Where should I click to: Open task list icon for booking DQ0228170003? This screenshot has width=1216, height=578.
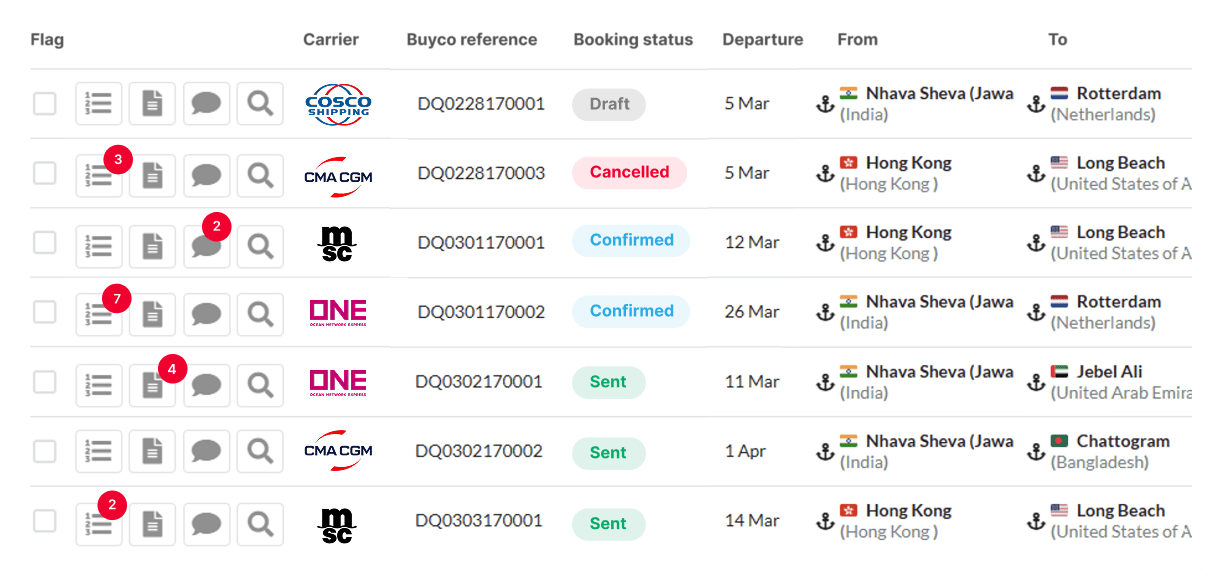click(99, 175)
